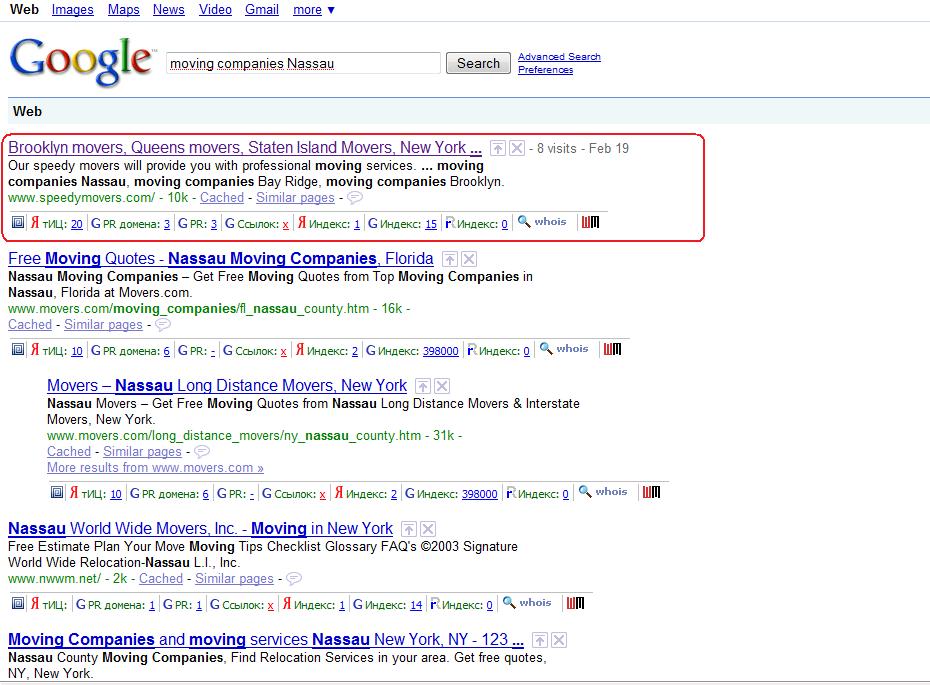
Task: Open Preferences link
Action: (545, 70)
